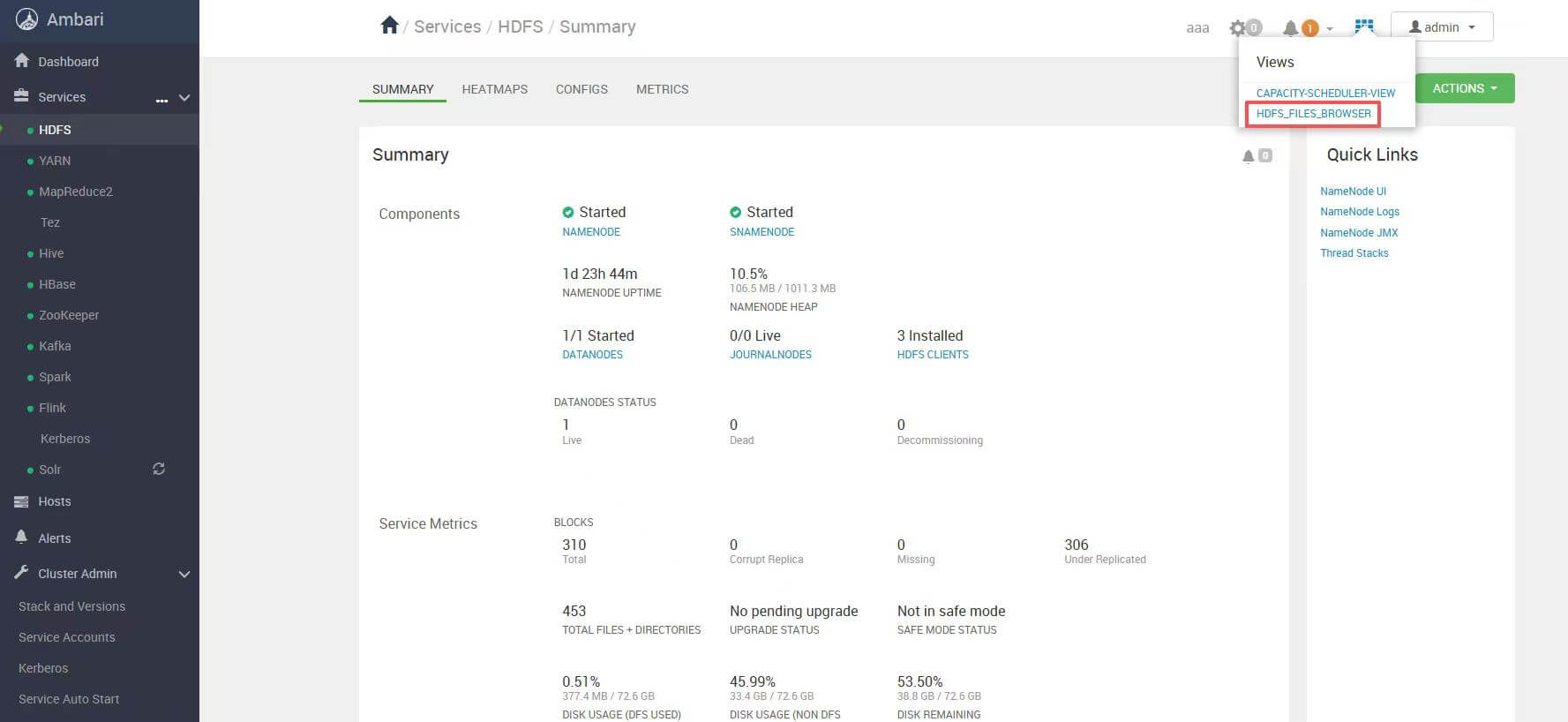Toggle the Views grid icon
1568x722 pixels.
[x=1364, y=26]
